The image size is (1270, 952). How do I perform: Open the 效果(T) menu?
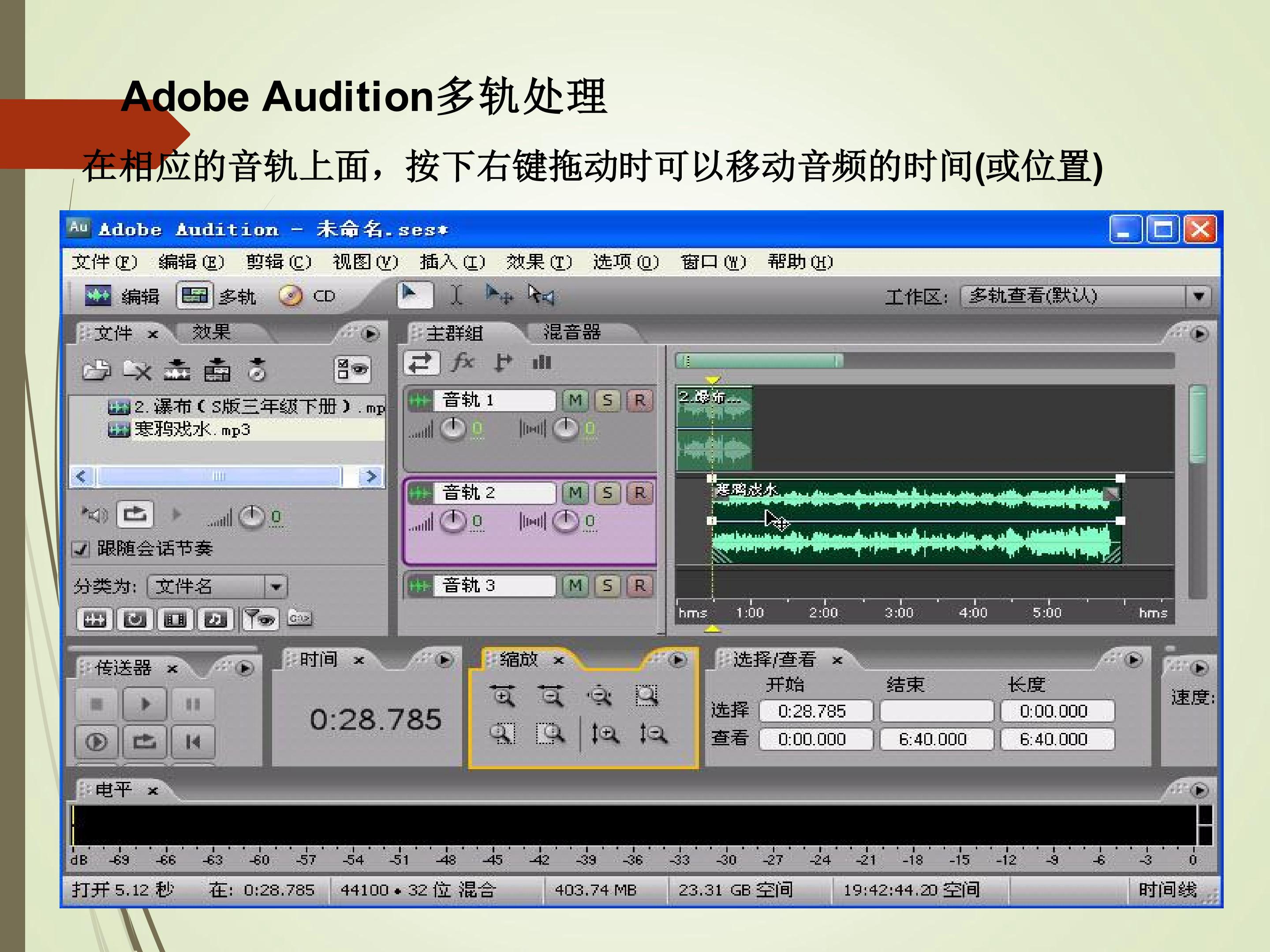(539, 262)
